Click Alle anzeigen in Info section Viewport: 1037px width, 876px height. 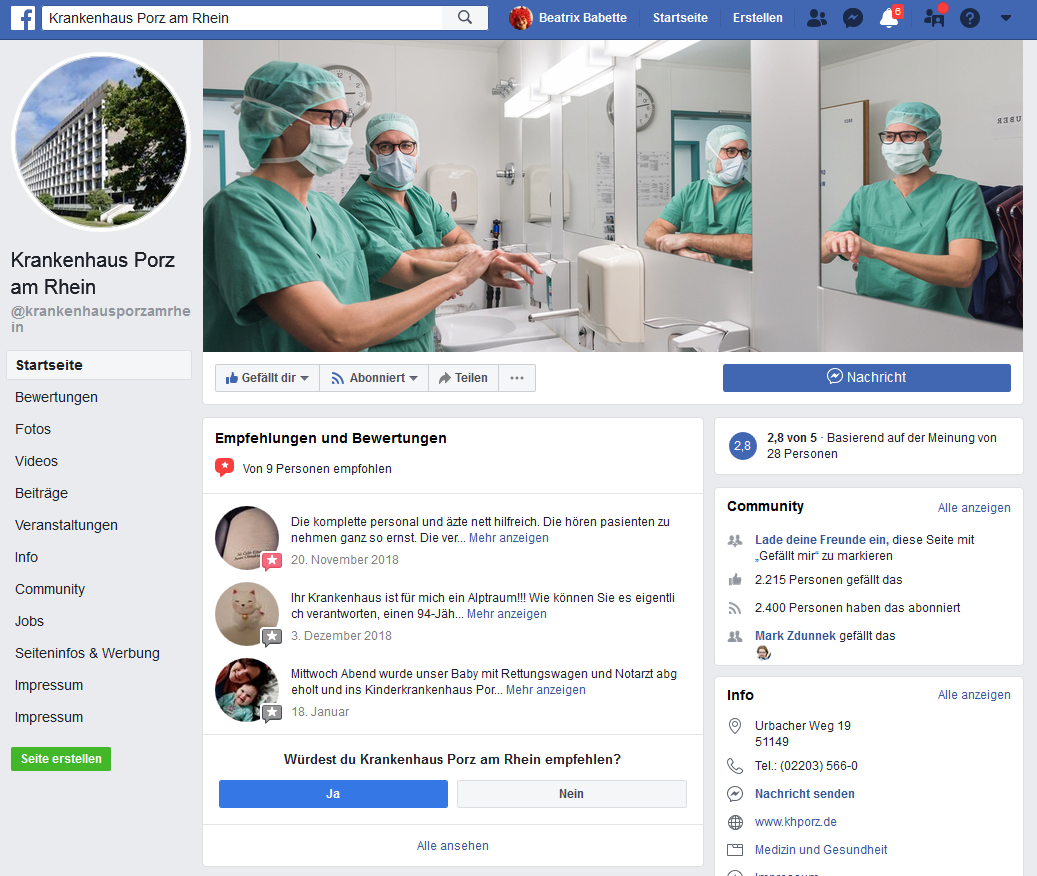point(974,695)
